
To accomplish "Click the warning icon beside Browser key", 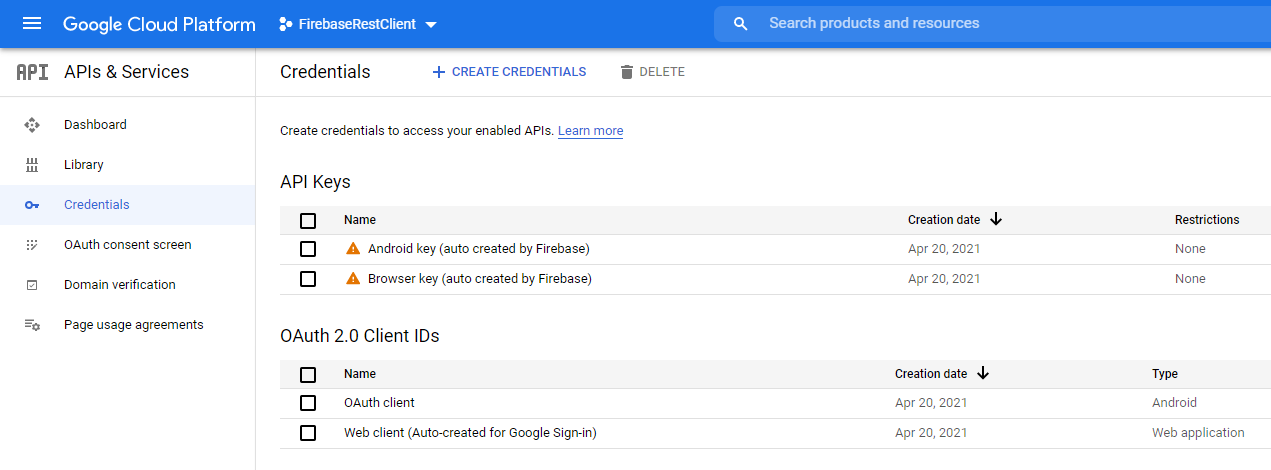I will [x=352, y=278].
